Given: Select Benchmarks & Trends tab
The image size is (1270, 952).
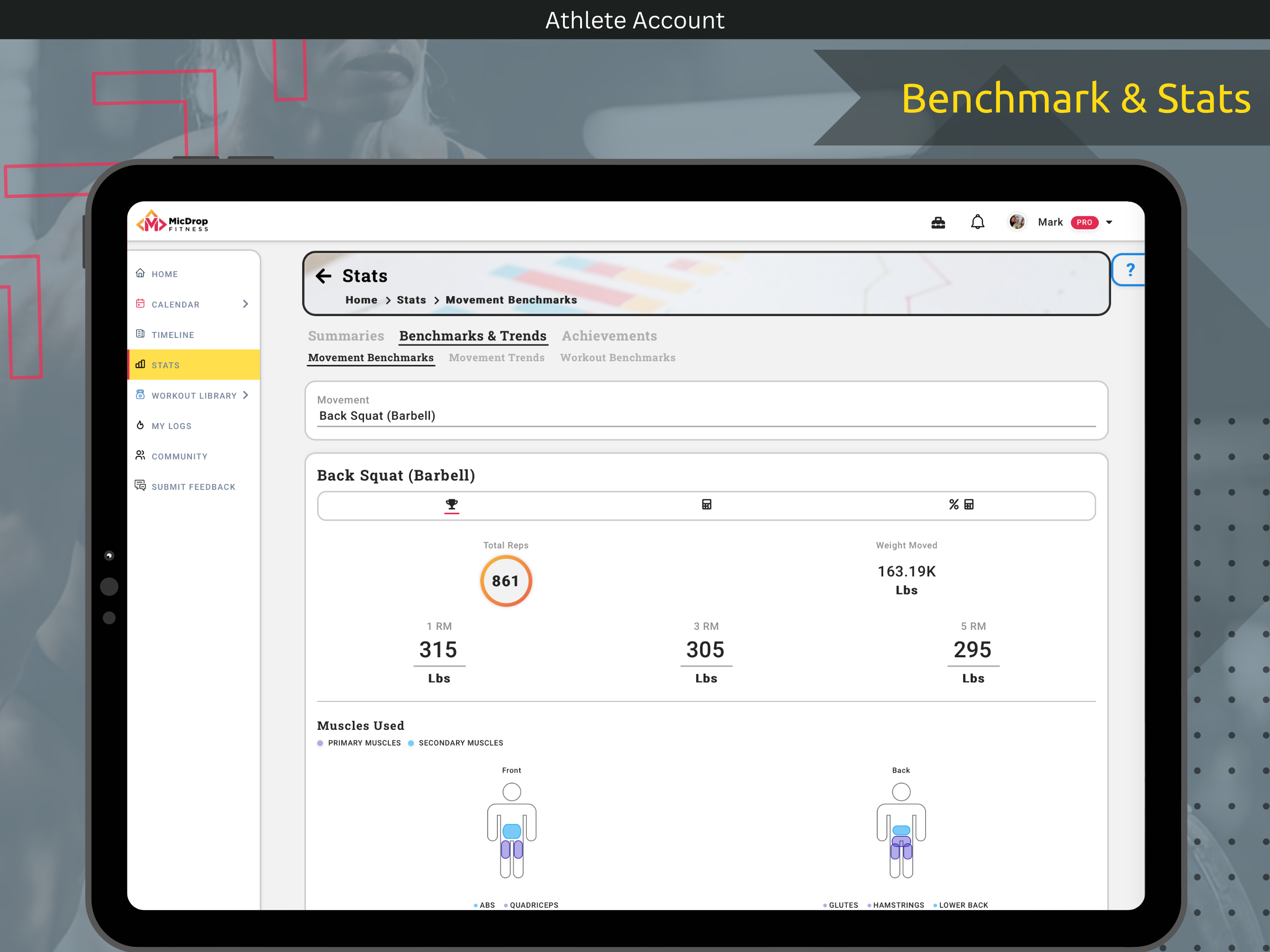Looking at the screenshot, I should coord(472,336).
